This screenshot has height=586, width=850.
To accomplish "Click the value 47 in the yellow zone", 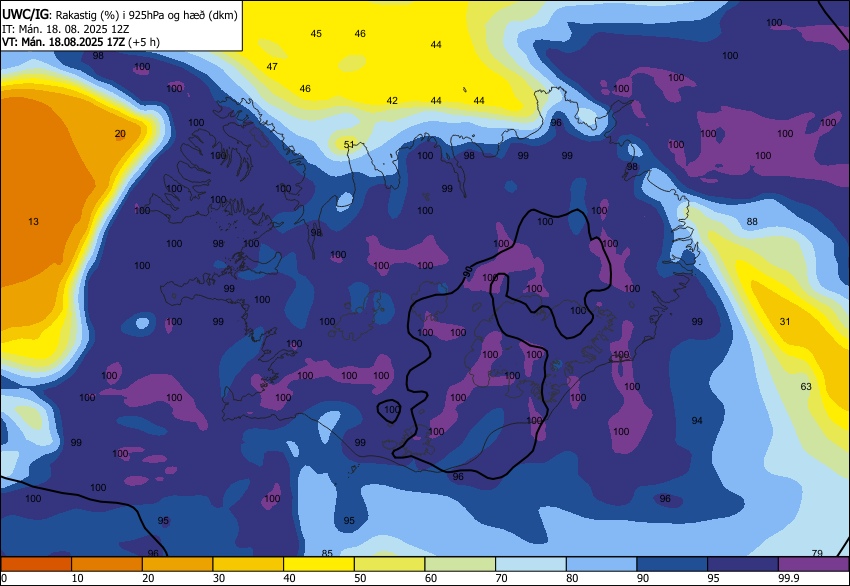I will click(272, 66).
